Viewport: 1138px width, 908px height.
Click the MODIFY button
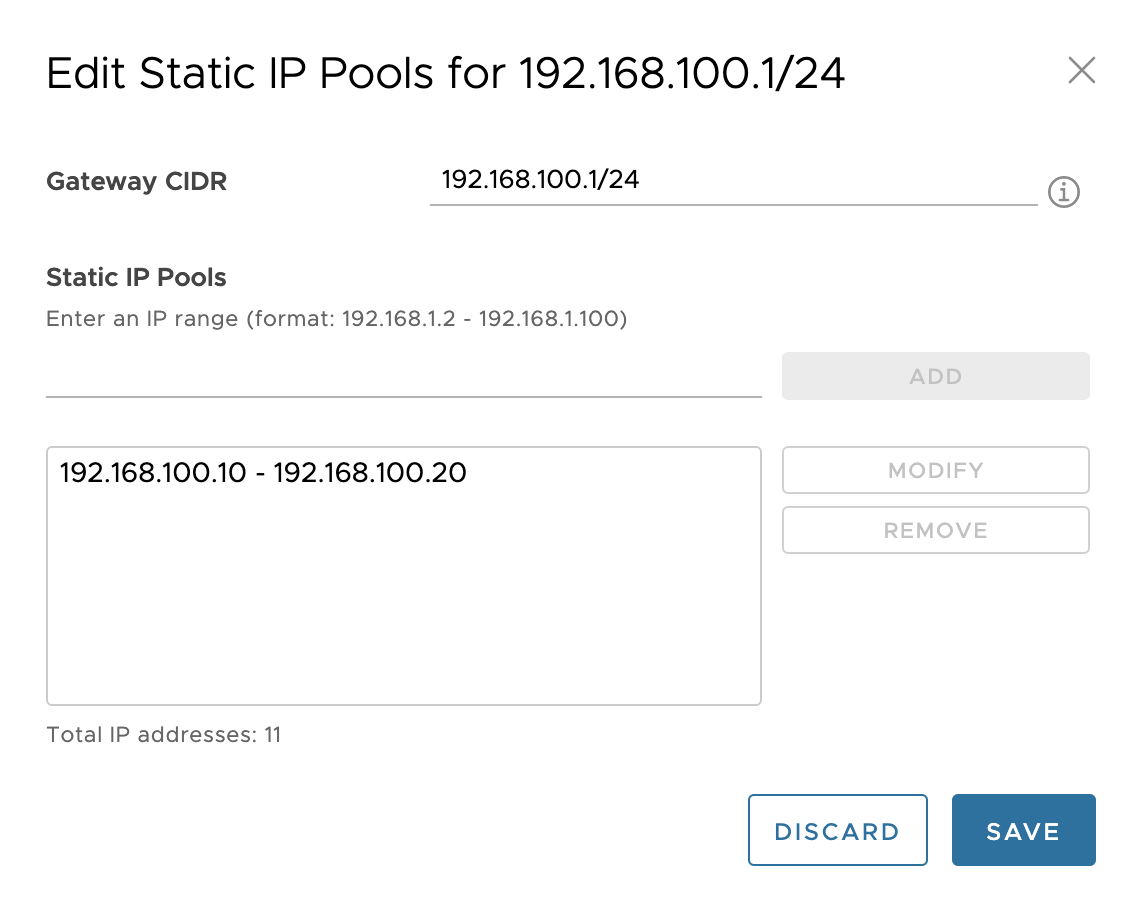pyautogui.click(x=935, y=470)
